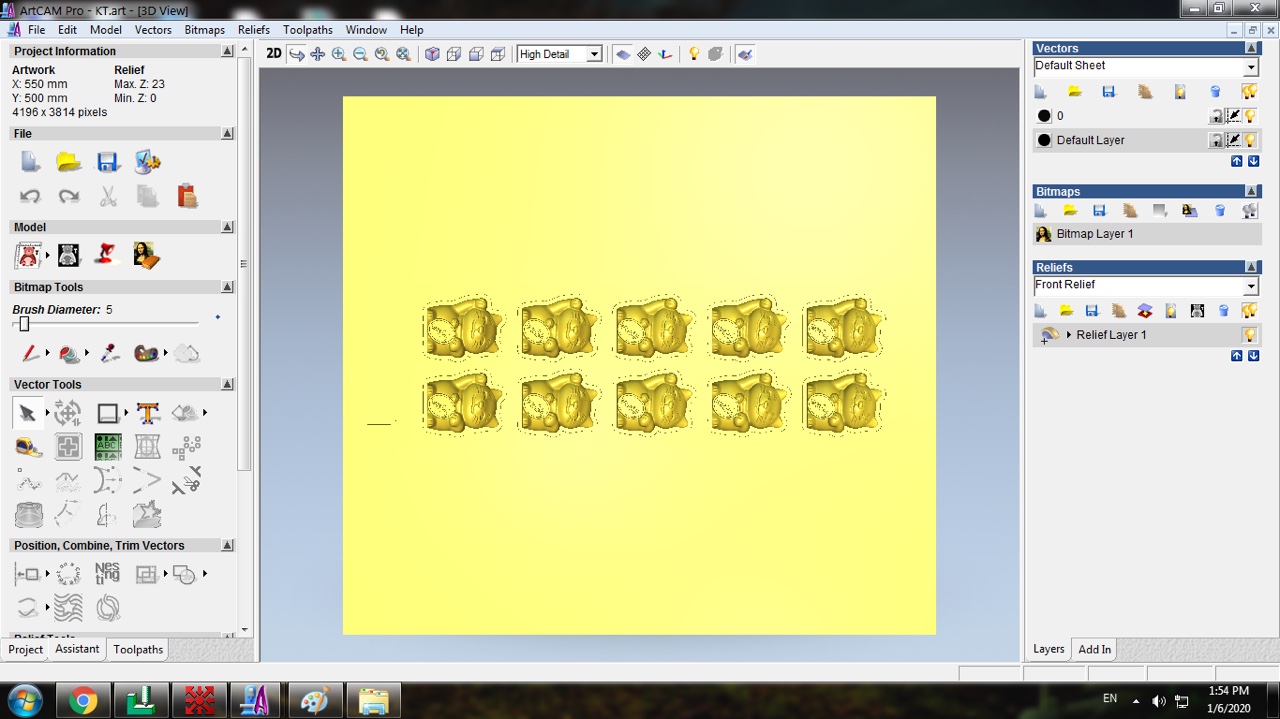Click the Twist/rotate view arrow icon
1280x719 pixels.
pyautogui.click(x=297, y=54)
